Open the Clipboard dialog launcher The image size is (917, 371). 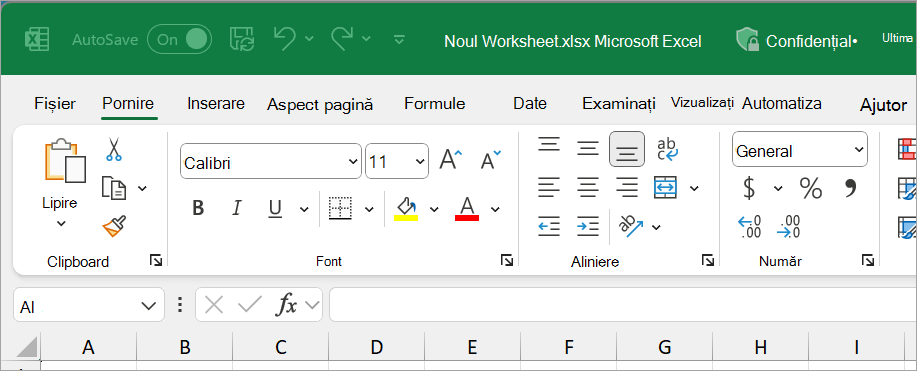click(156, 260)
